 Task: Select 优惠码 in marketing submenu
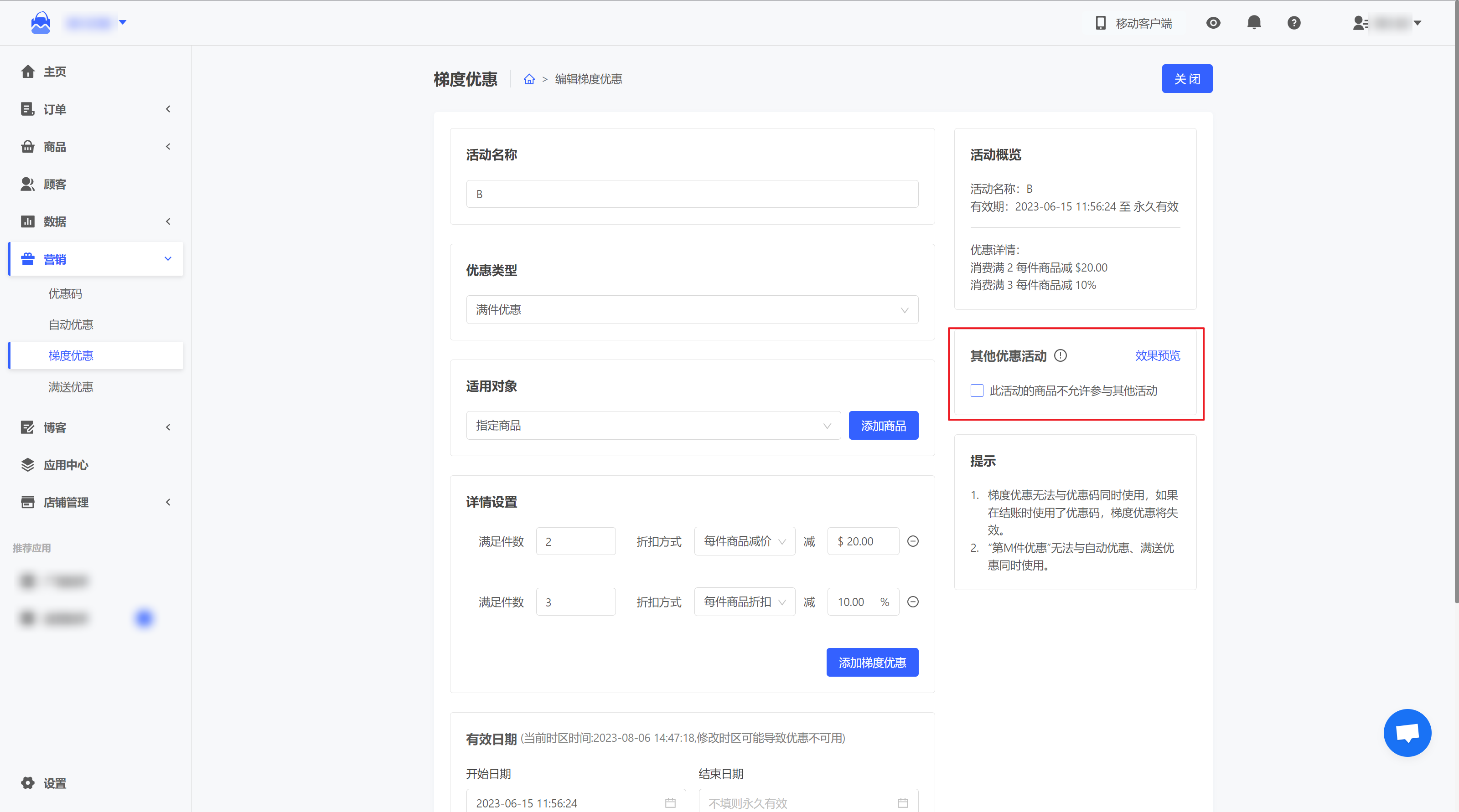click(x=65, y=294)
